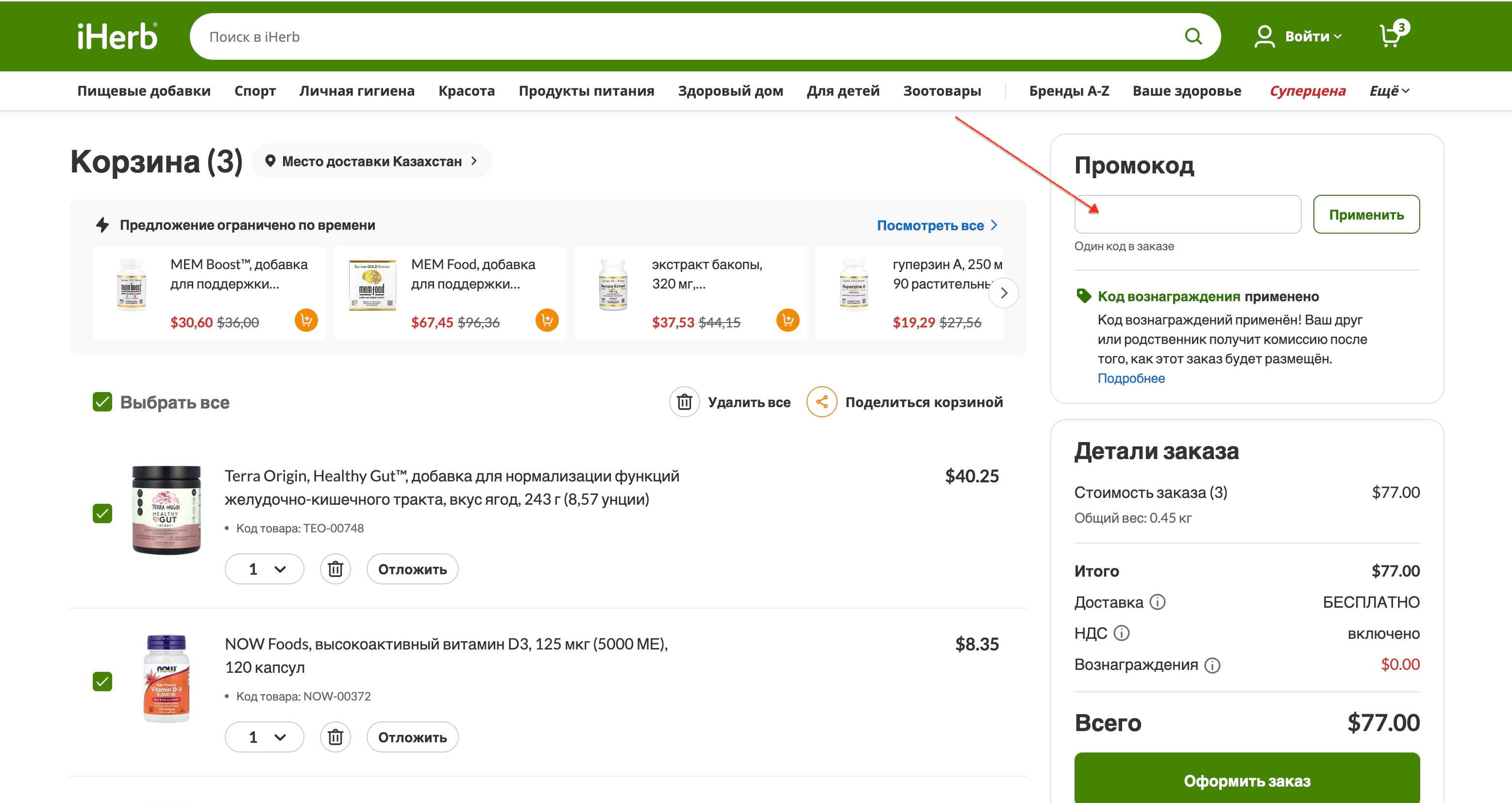Expand the Войти account dropdown
This screenshot has height=803, width=1512.
pyautogui.click(x=1312, y=36)
